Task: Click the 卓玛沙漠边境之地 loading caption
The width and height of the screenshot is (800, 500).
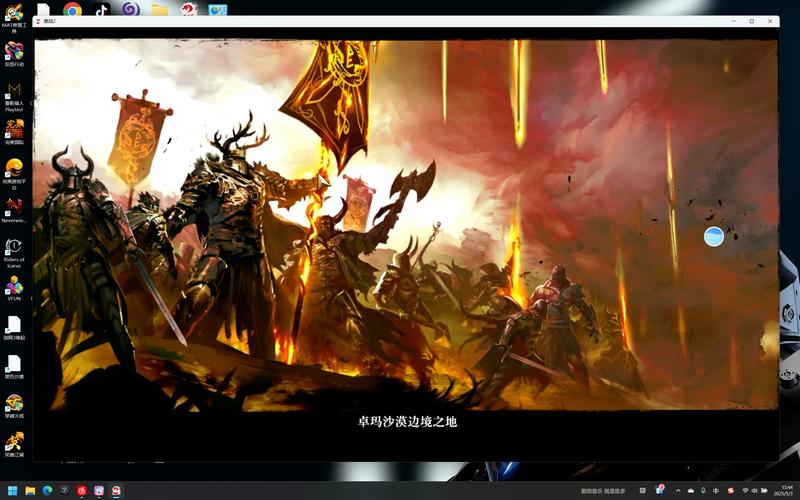Action: [407, 421]
